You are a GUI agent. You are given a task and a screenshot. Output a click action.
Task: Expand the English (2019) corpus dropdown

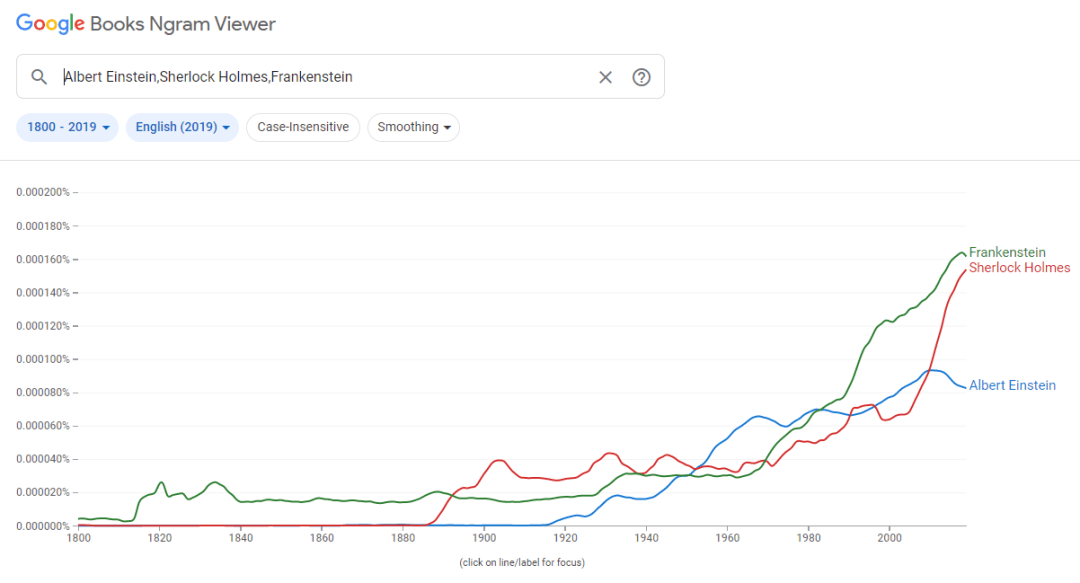tap(182, 127)
